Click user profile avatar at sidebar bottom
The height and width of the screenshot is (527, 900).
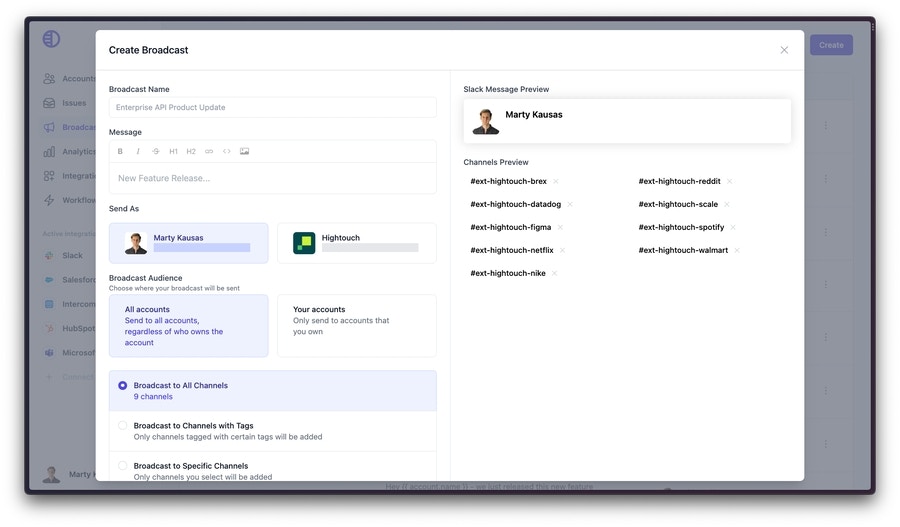point(51,474)
